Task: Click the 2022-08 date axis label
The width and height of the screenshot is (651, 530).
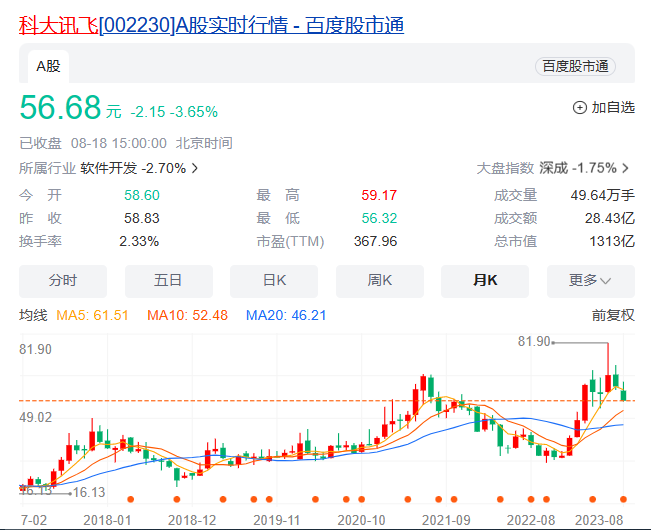Action: [531, 520]
